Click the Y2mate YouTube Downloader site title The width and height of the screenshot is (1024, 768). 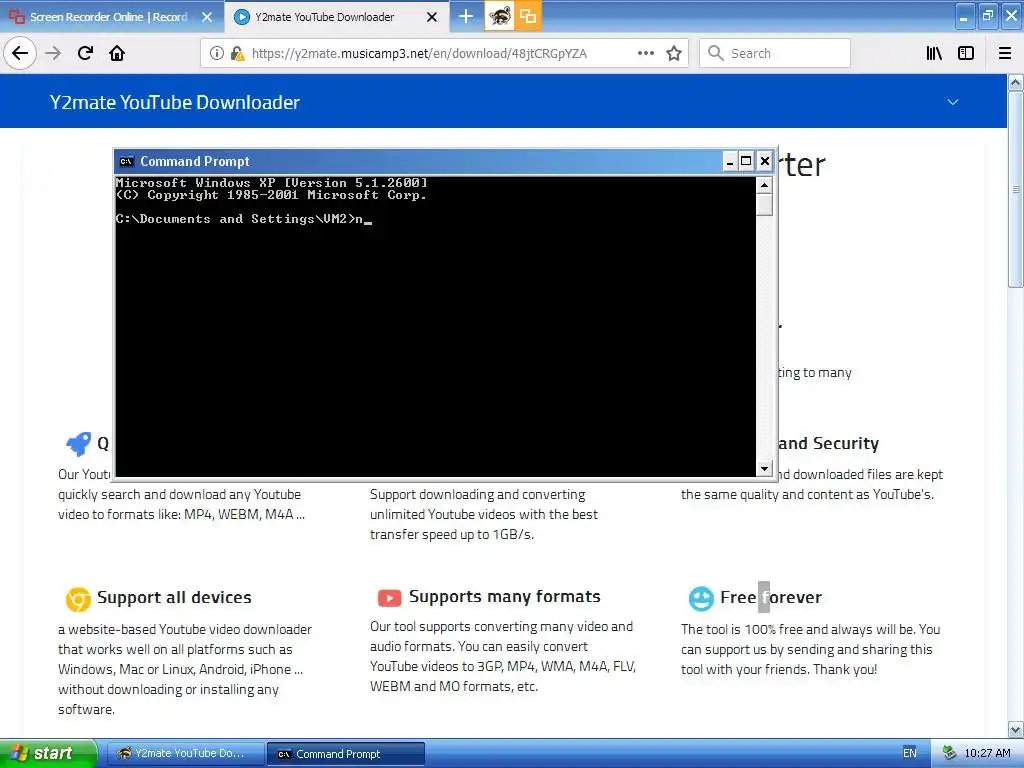174,103
